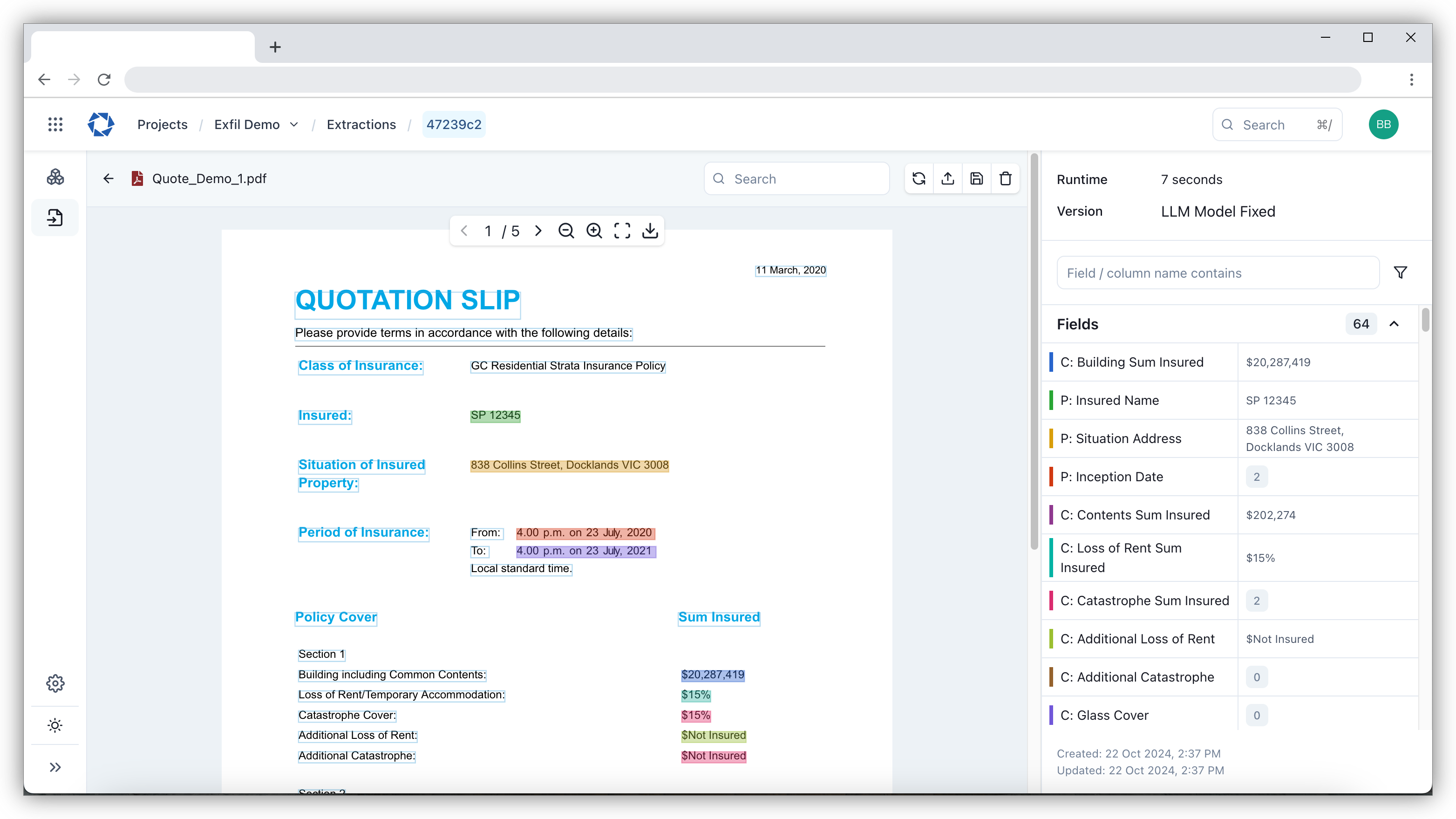Zoom in on the PDF page
The width and height of the screenshot is (1456, 819).
click(x=594, y=231)
